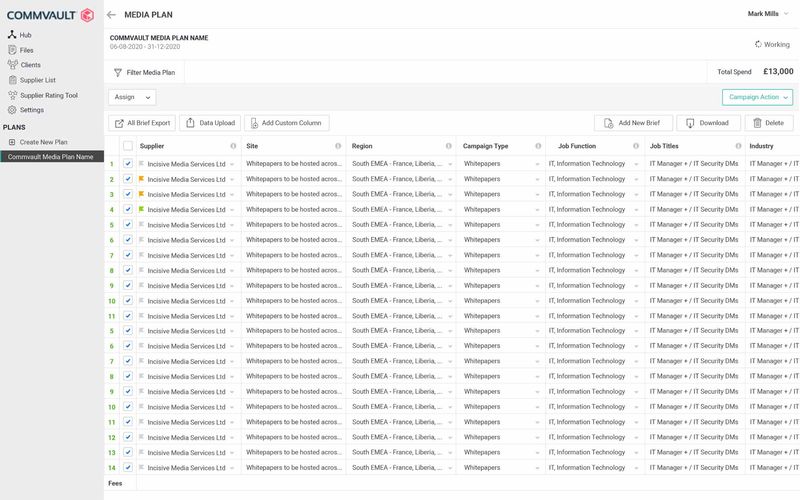The image size is (800, 500).
Task: Open job function dropdown in row 1
Action: click(636, 164)
